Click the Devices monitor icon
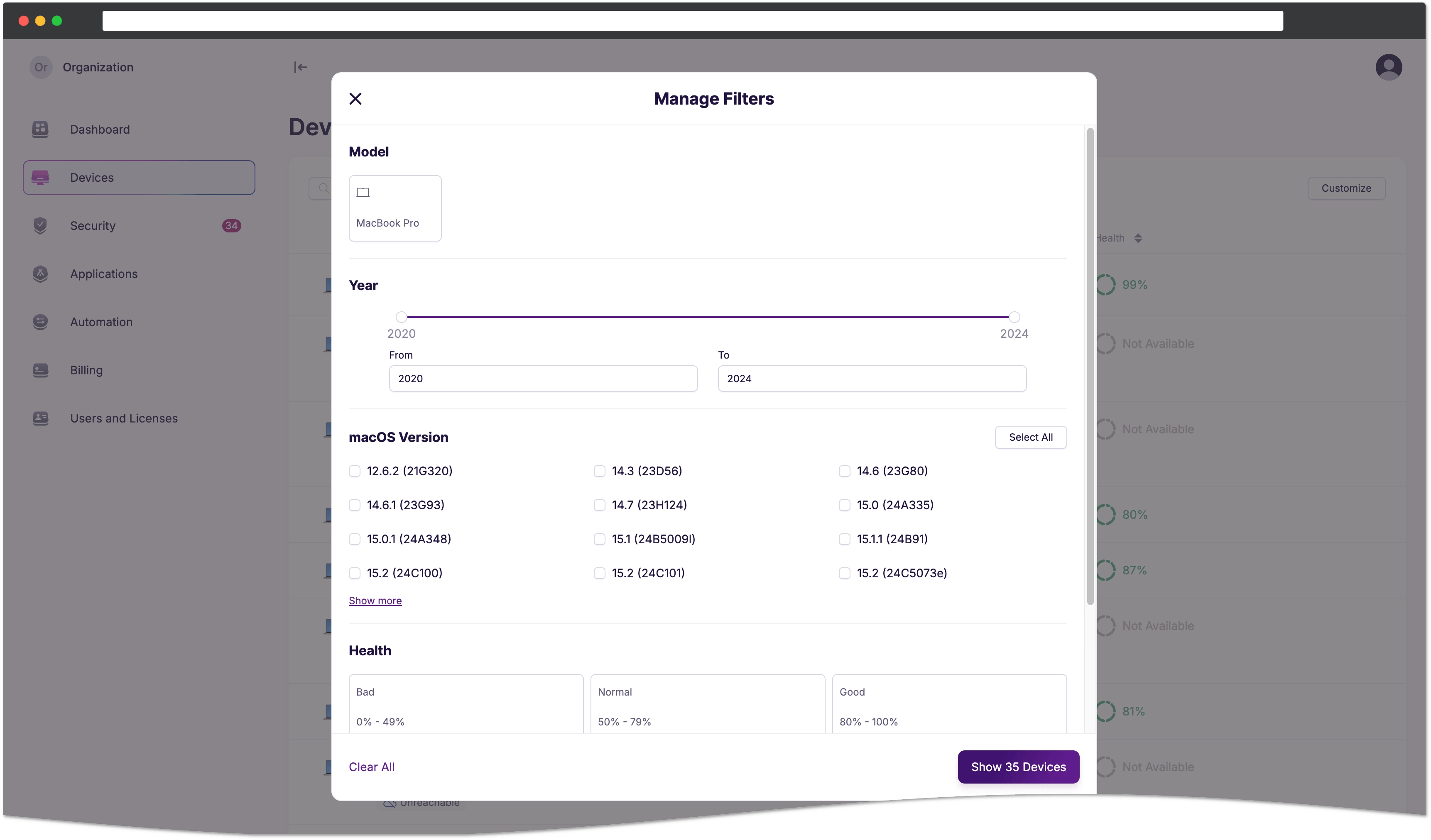This screenshot has width=1431, height=840. pos(40,178)
